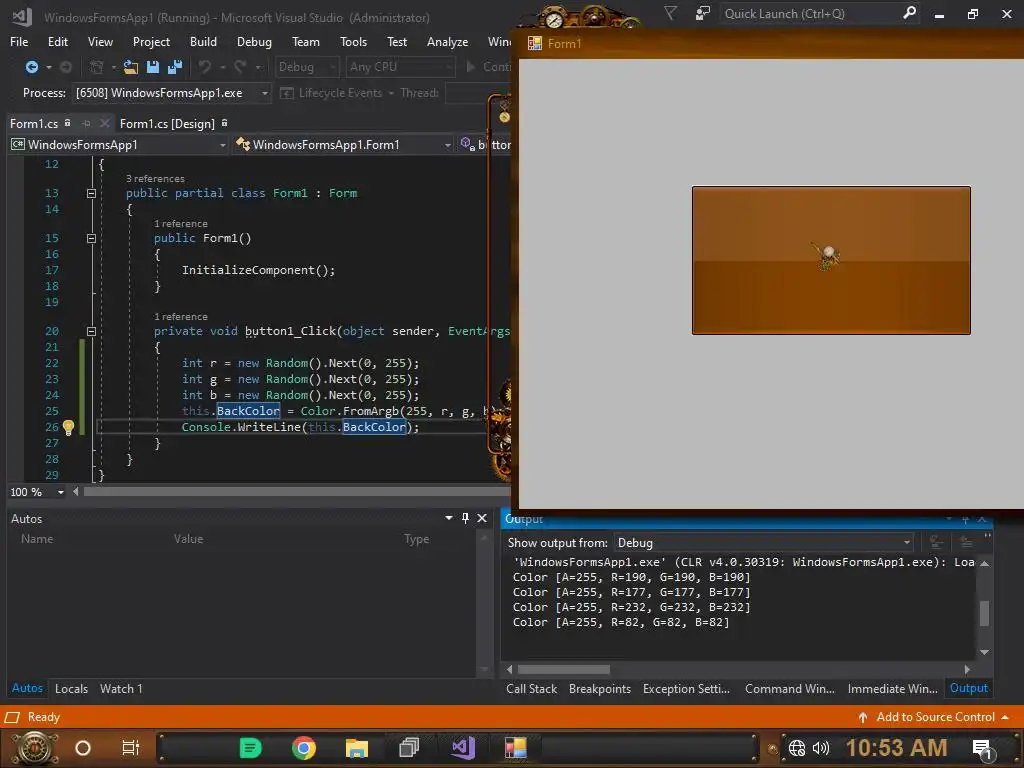Expand the Add to Source Control arrow
Viewport: 1024px width, 768px height.
click(x=1005, y=716)
